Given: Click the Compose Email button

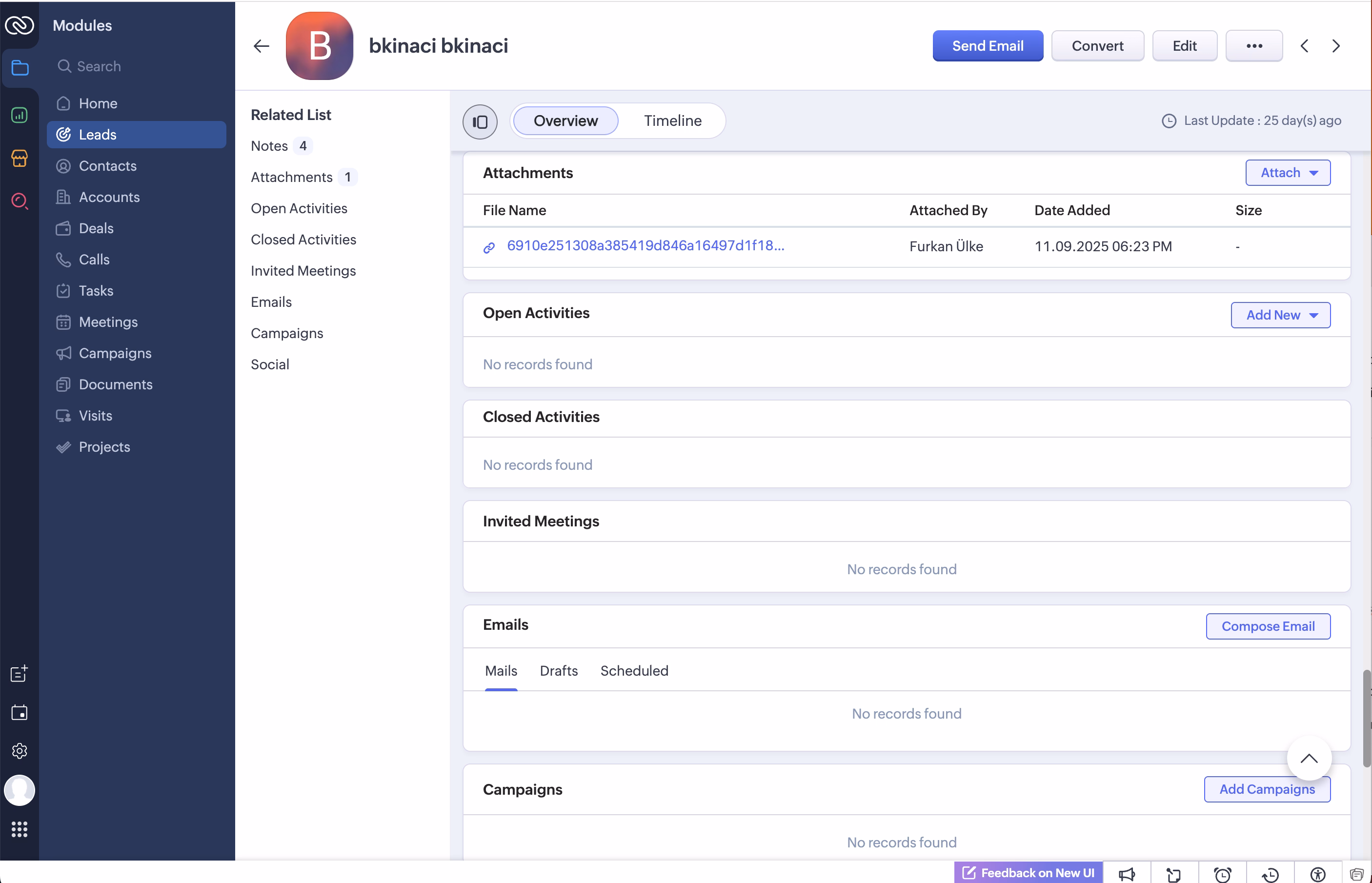Looking at the screenshot, I should point(1268,626).
